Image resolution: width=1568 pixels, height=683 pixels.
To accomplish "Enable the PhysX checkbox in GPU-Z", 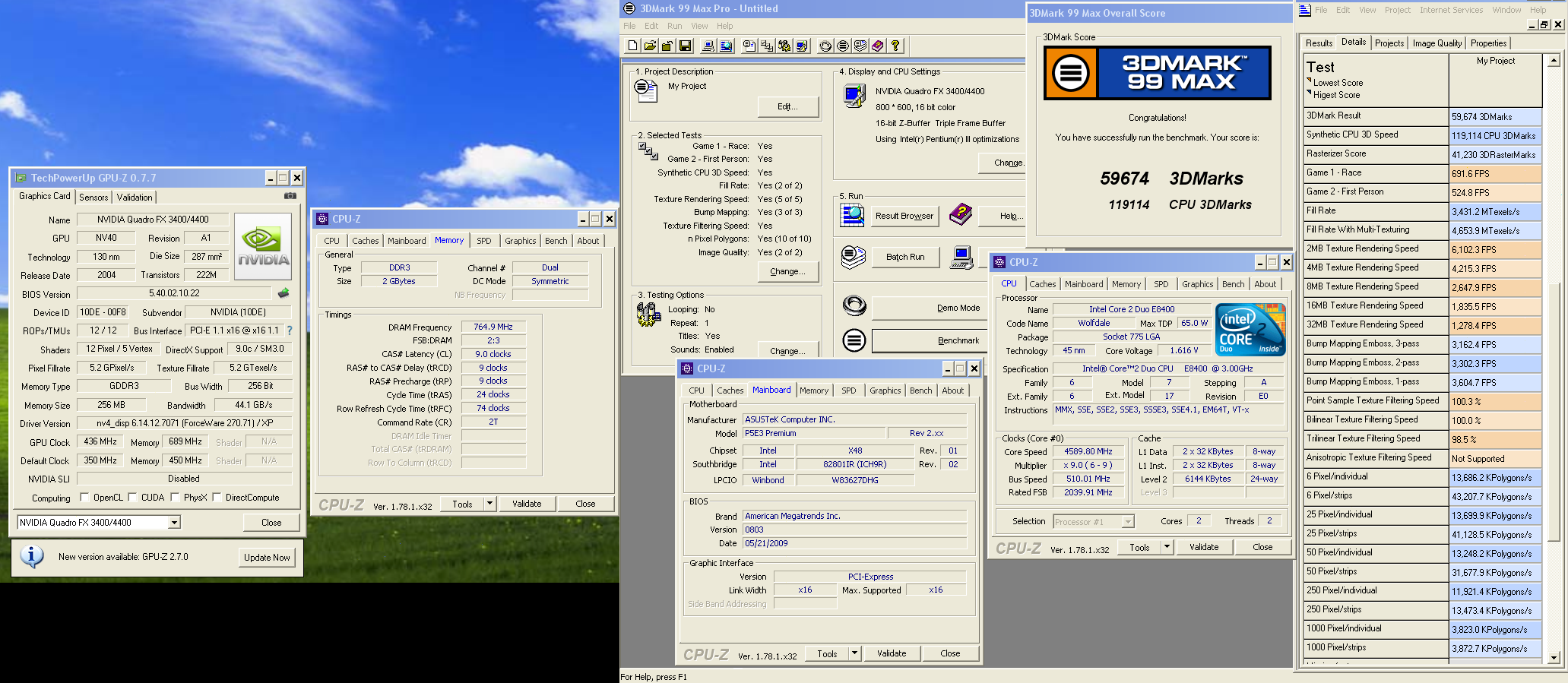I will coord(175,498).
